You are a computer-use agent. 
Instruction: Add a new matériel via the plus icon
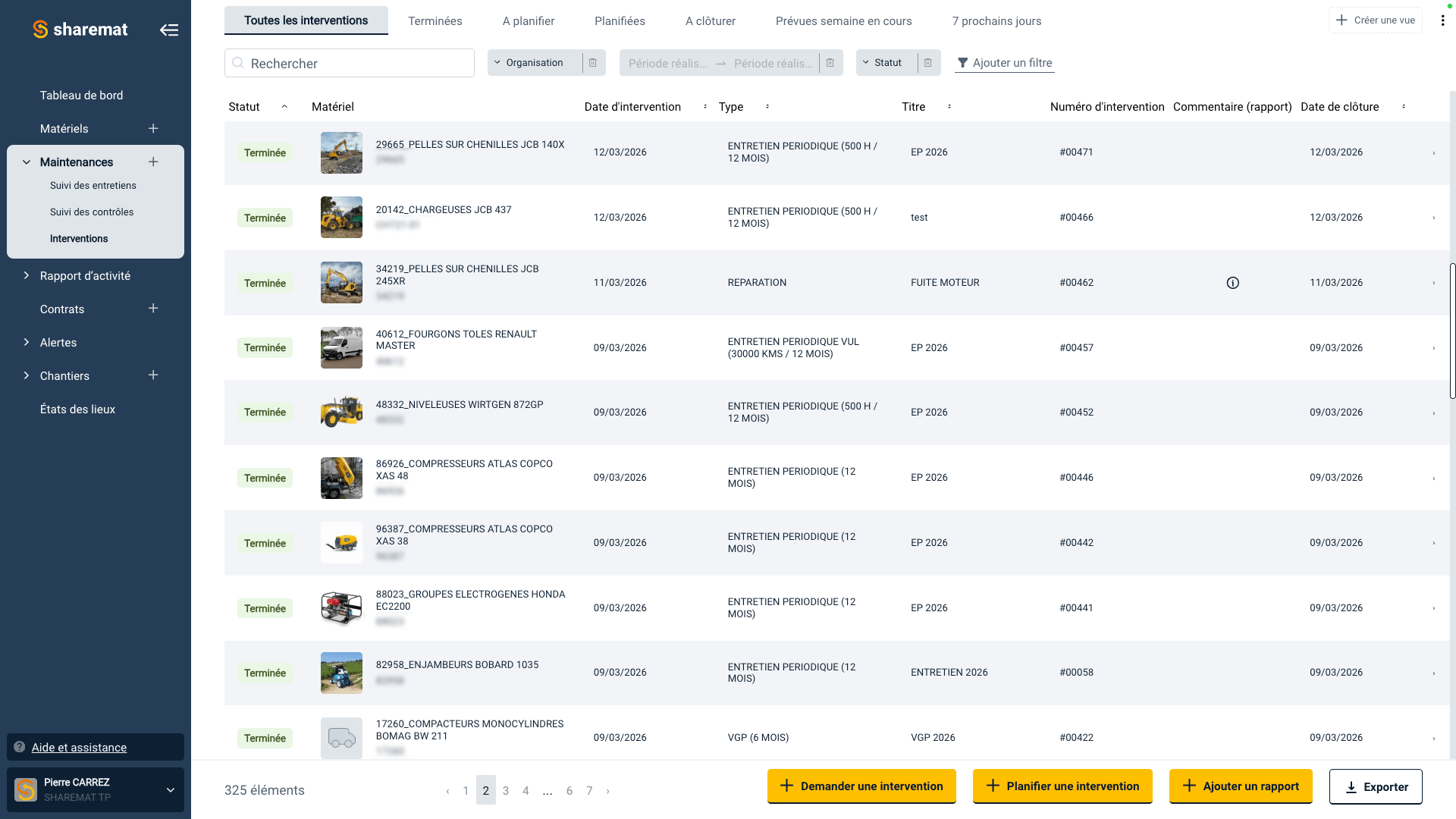(152, 128)
